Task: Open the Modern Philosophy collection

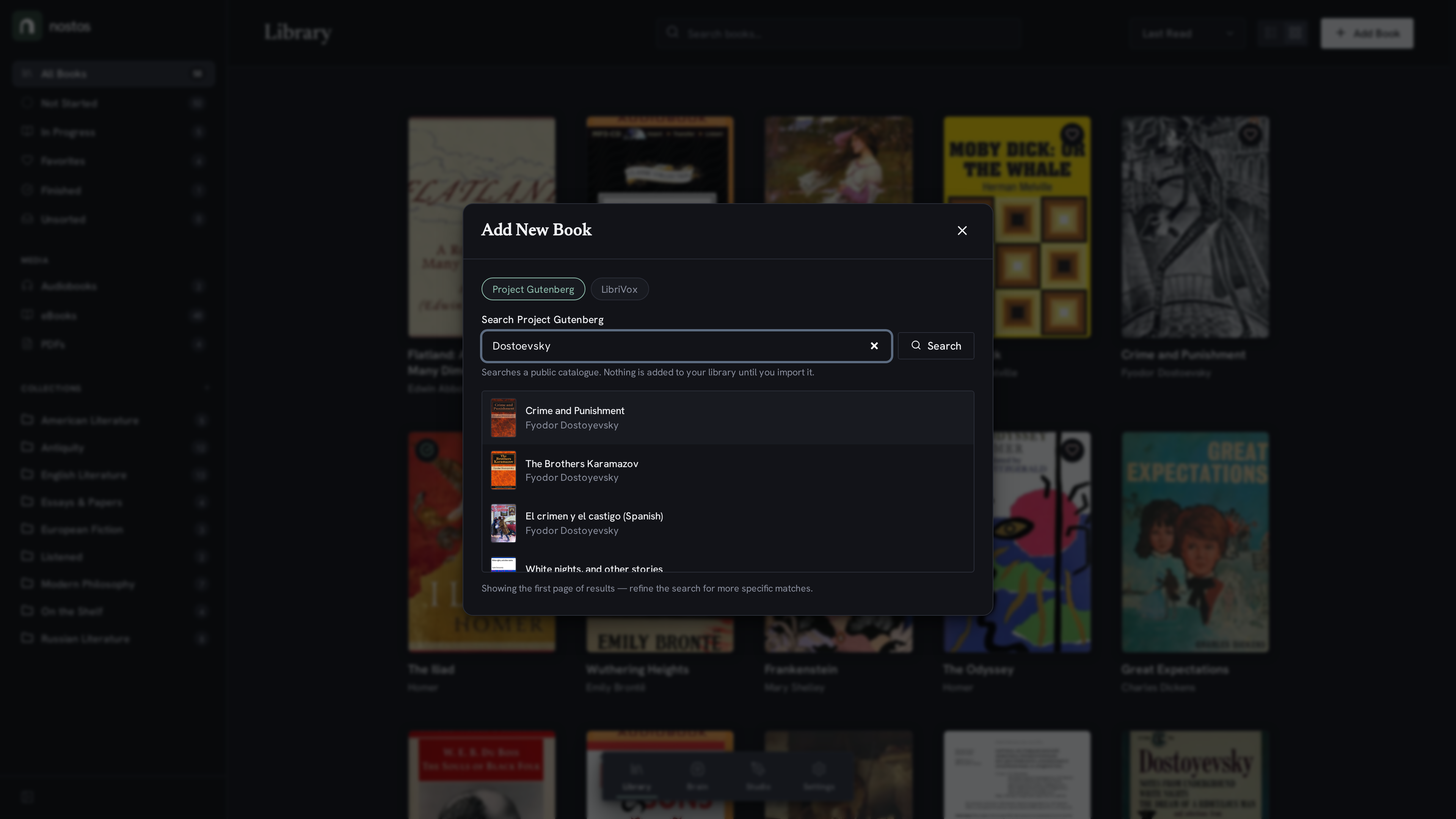Action: point(113,584)
